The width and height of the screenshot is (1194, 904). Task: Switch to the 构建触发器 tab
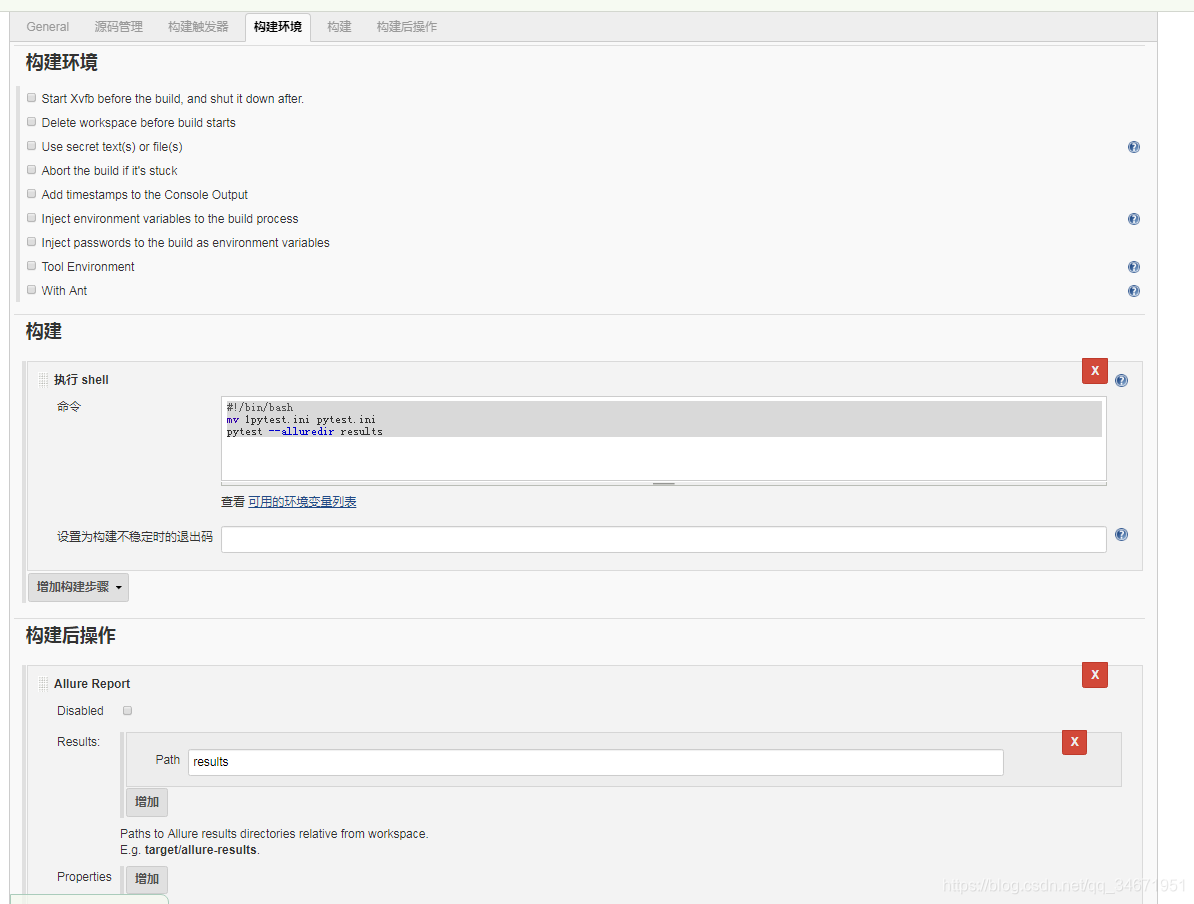pos(198,27)
